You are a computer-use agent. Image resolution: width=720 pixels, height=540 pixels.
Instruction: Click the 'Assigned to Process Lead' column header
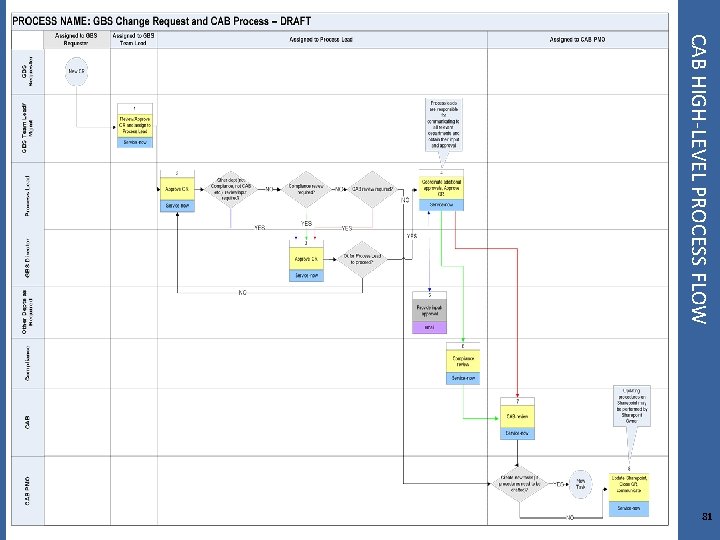point(321,39)
